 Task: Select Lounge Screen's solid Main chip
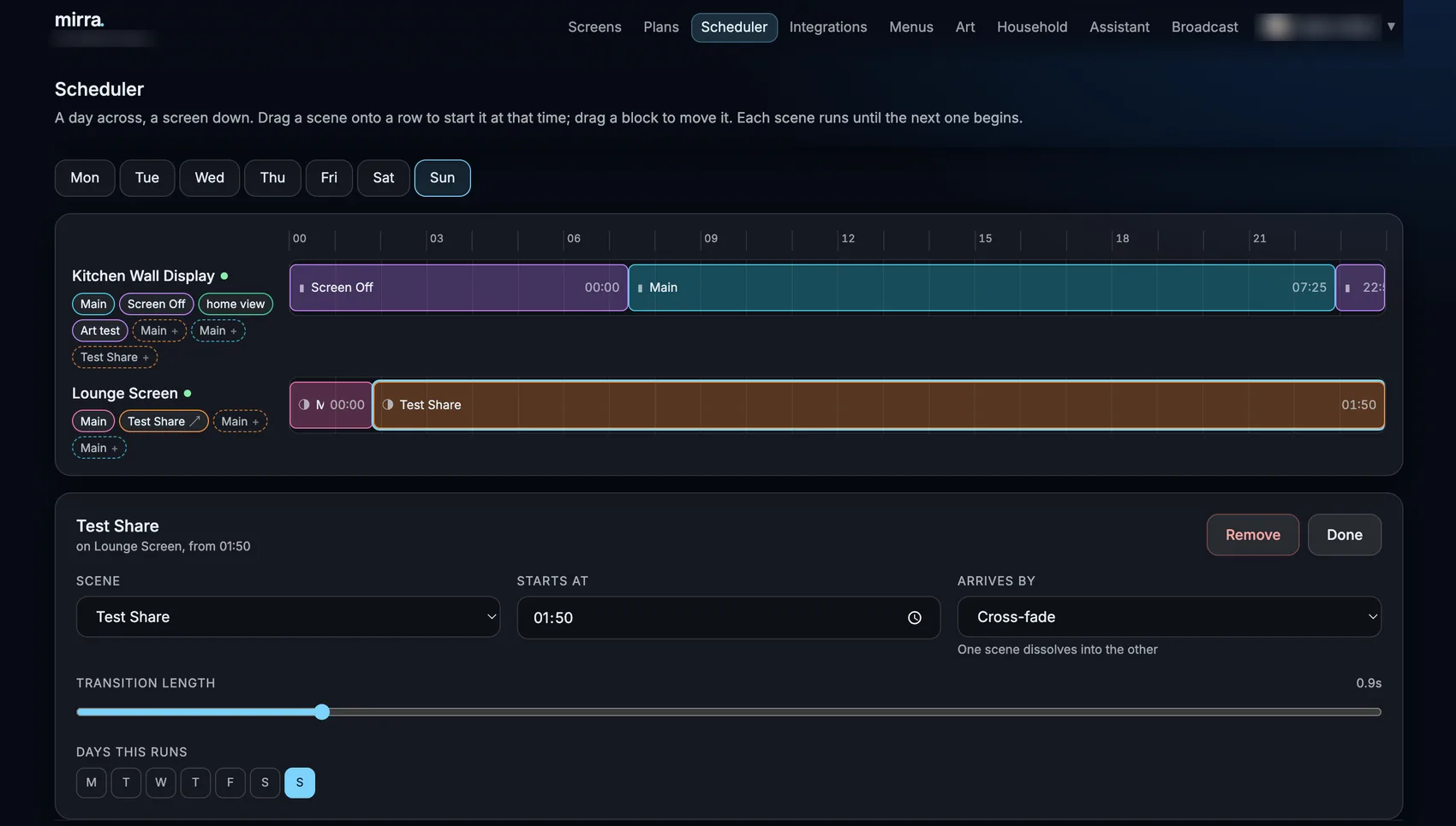pos(93,421)
